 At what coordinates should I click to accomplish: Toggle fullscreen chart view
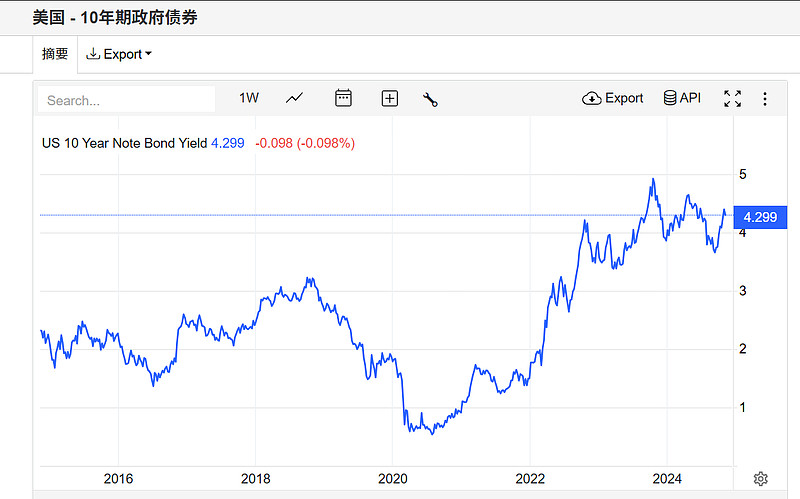point(733,98)
